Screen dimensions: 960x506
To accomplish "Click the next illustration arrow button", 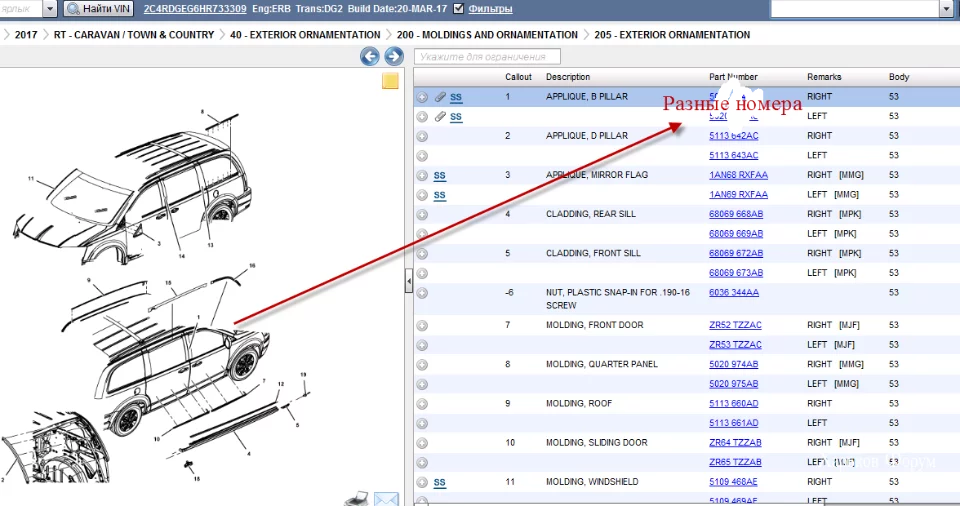I will 394,57.
